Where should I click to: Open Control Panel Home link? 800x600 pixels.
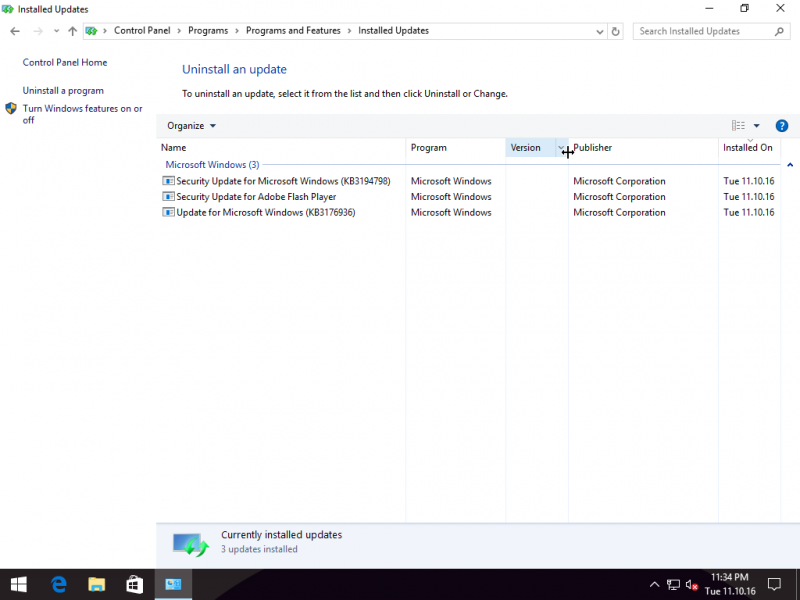click(x=65, y=62)
